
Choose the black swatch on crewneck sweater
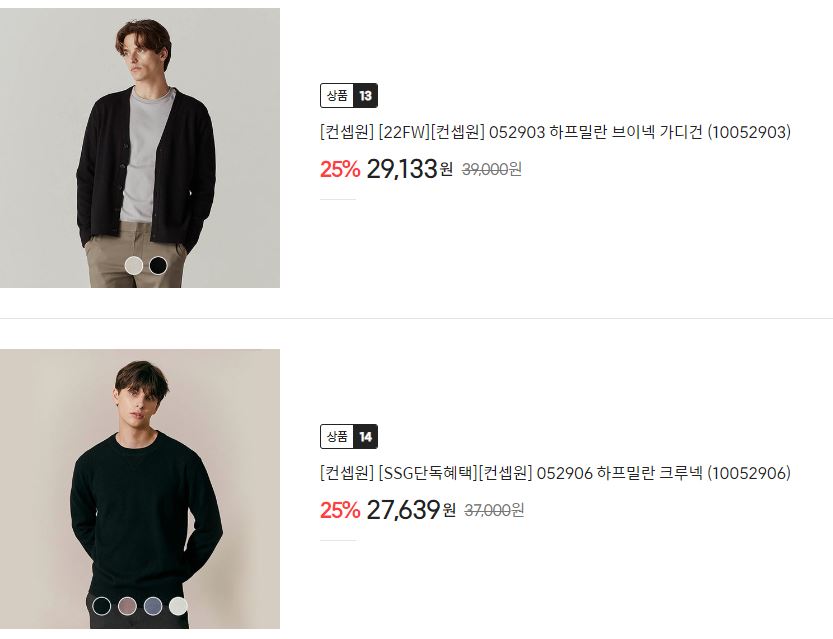[101, 606]
